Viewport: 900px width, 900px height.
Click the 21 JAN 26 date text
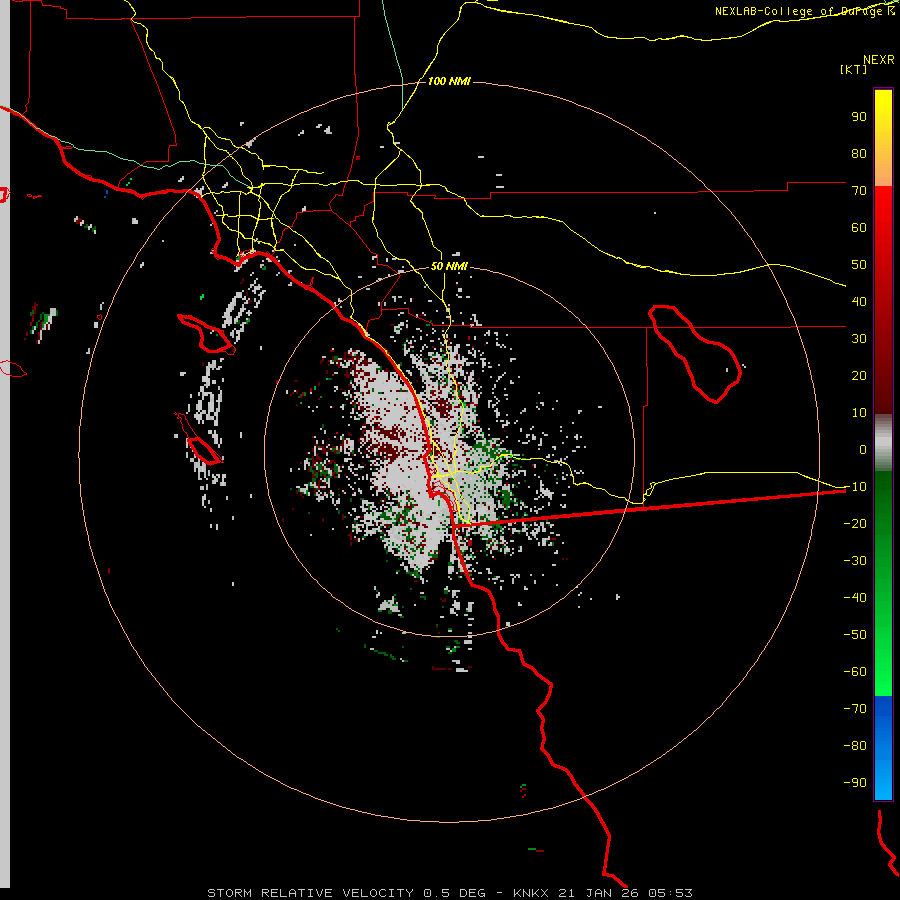coord(598,893)
